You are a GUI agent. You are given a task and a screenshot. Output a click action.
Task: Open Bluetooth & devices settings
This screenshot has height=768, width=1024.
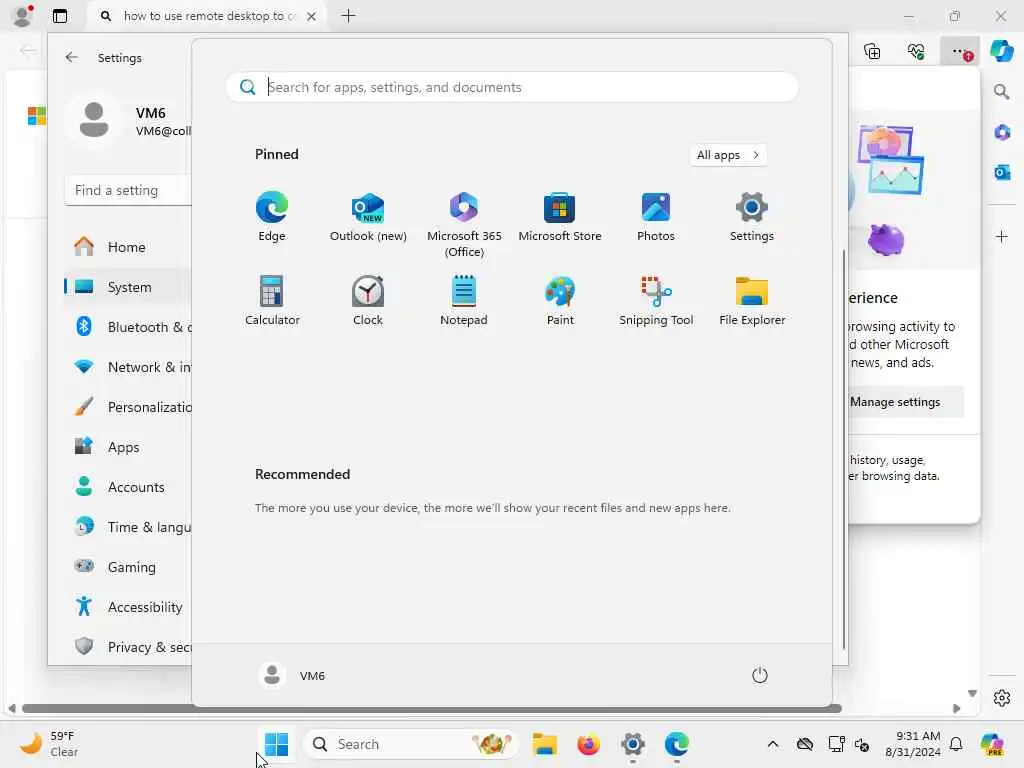128,327
